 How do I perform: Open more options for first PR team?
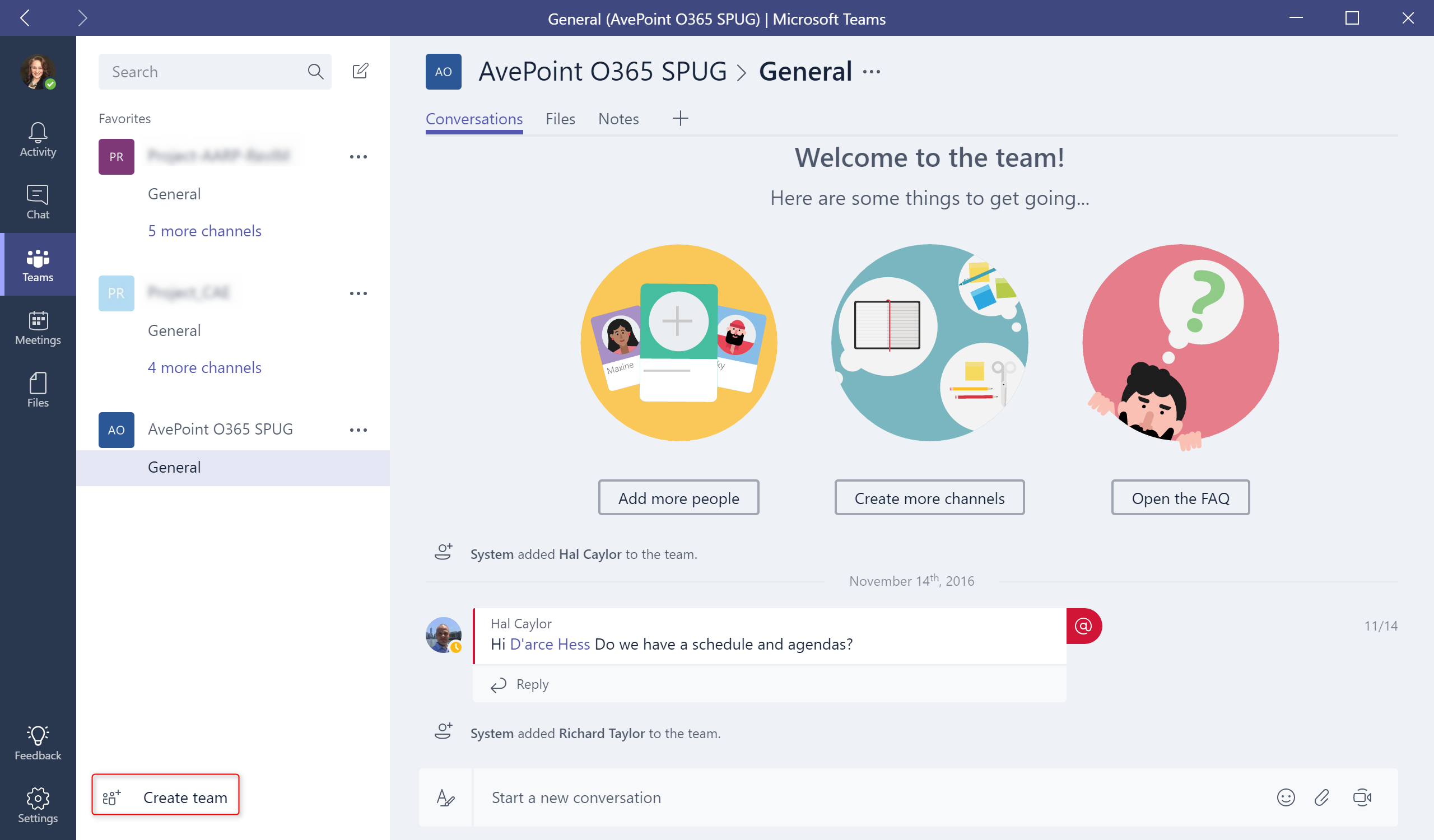[358, 156]
